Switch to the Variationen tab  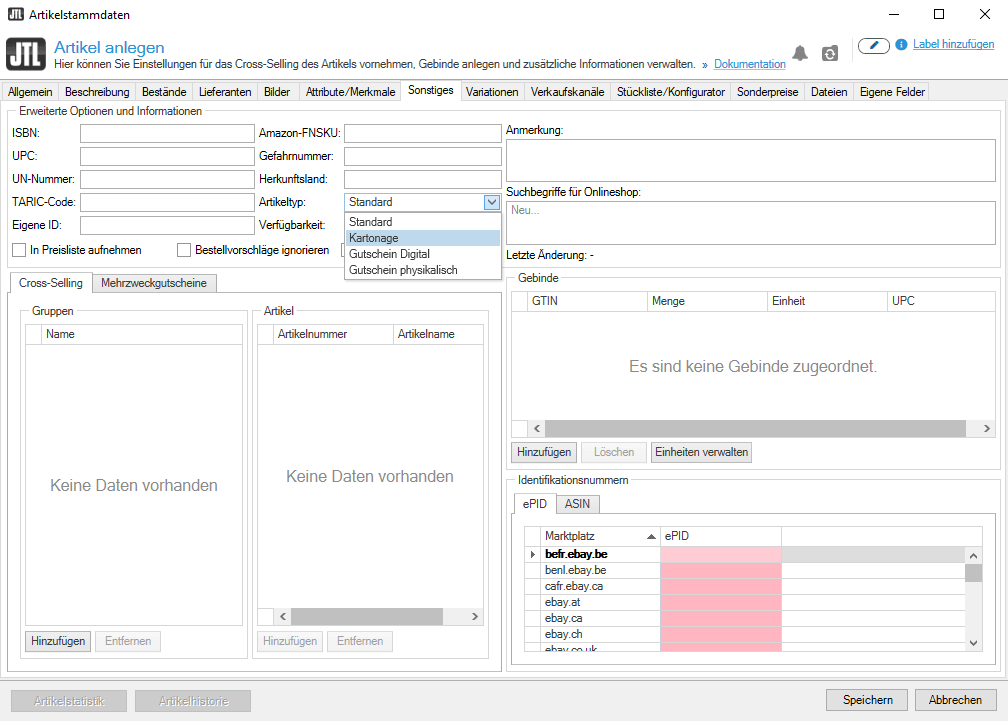492,92
